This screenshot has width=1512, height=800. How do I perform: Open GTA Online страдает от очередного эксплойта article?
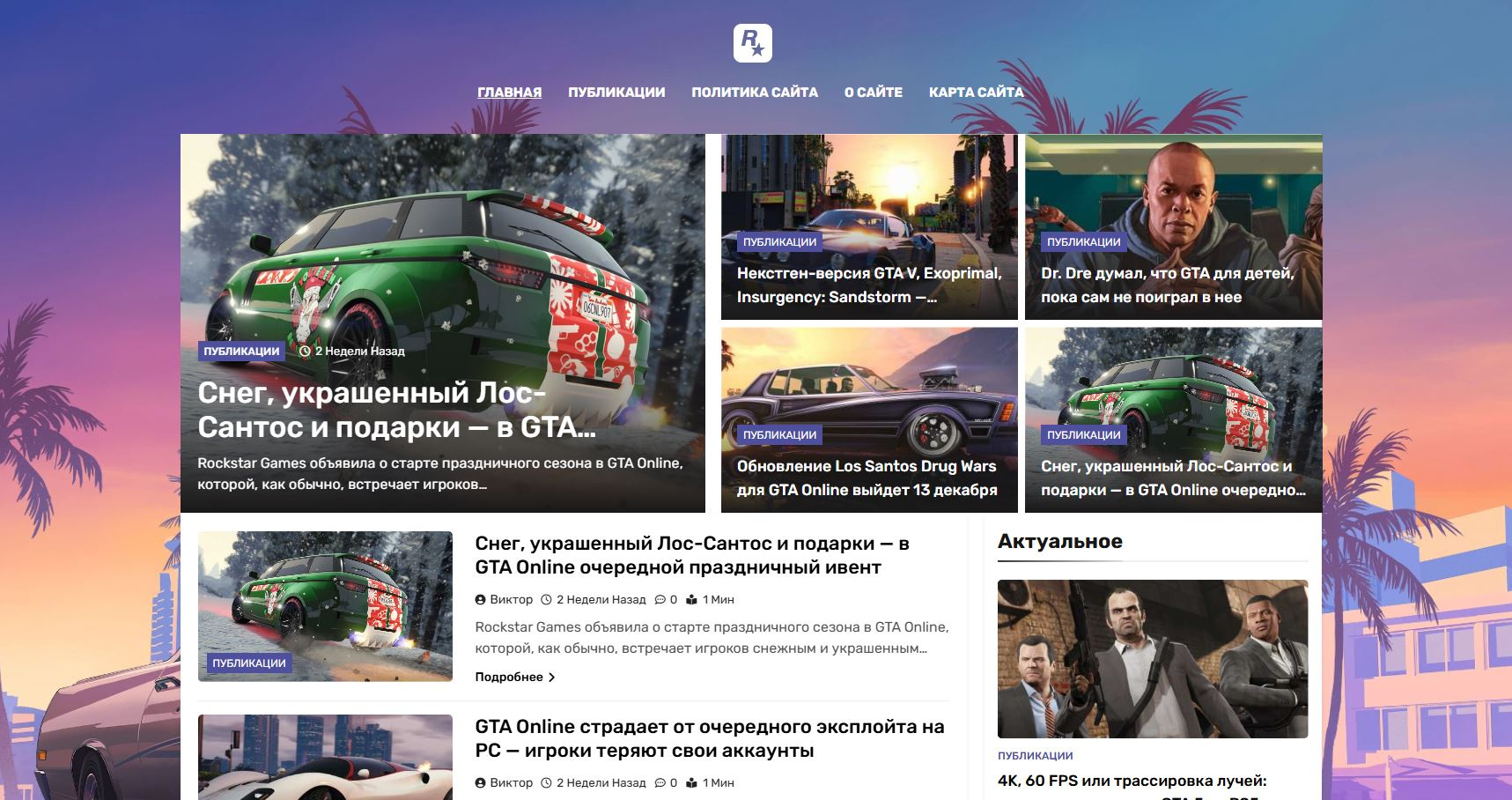[x=710, y=738]
